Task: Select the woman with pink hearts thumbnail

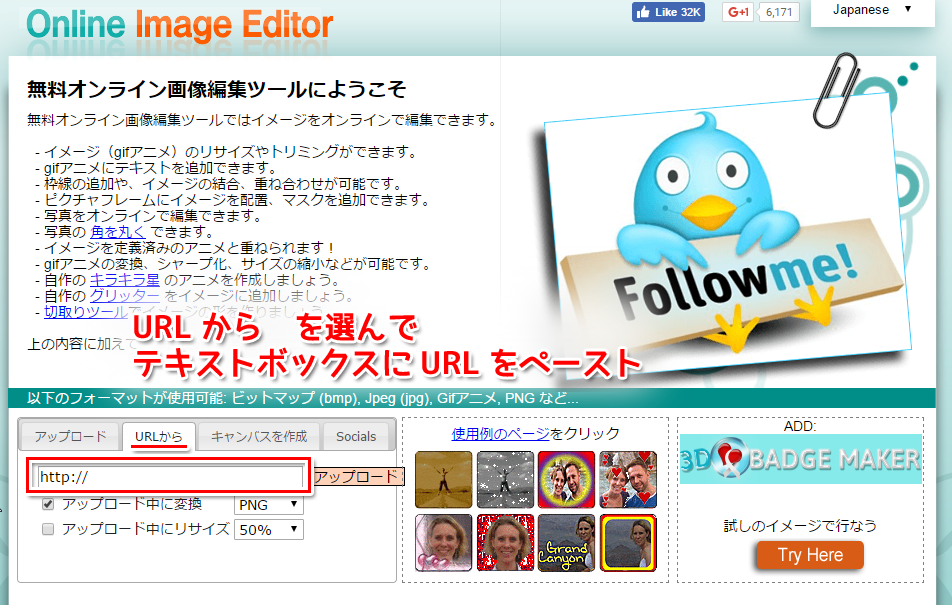Action: point(443,542)
